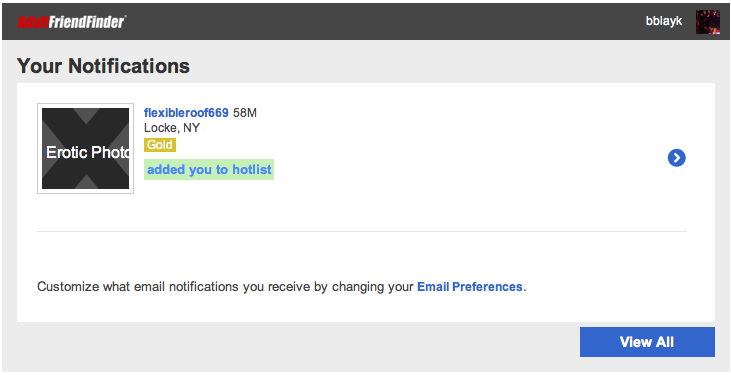Open the Email Preferences link

[469, 286]
